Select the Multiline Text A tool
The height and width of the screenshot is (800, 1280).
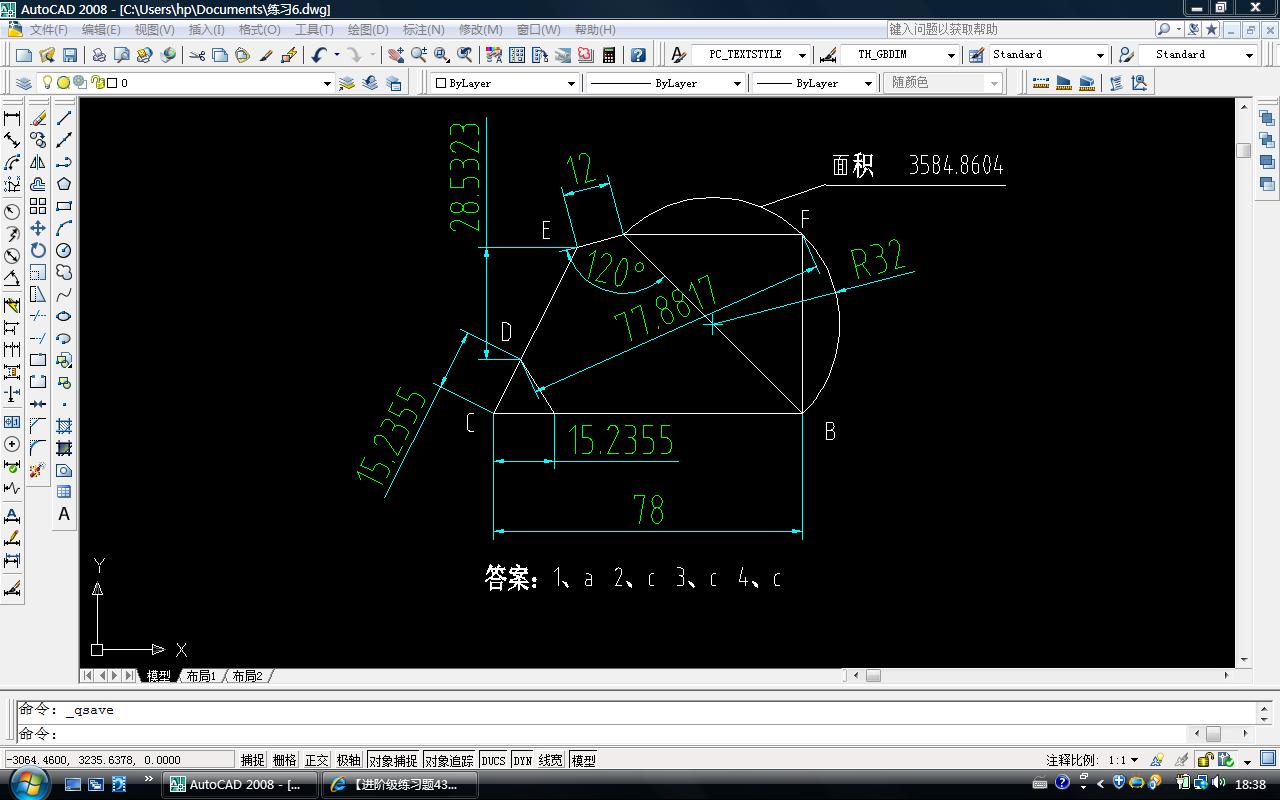(x=64, y=514)
